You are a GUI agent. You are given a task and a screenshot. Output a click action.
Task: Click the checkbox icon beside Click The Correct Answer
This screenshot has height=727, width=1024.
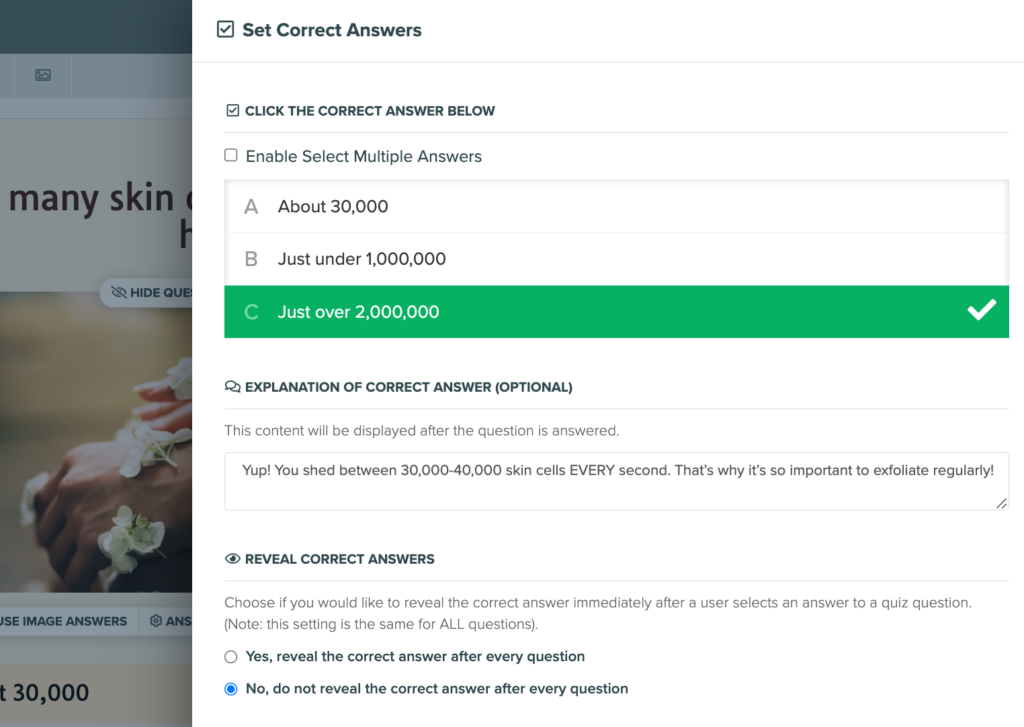[232, 110]
